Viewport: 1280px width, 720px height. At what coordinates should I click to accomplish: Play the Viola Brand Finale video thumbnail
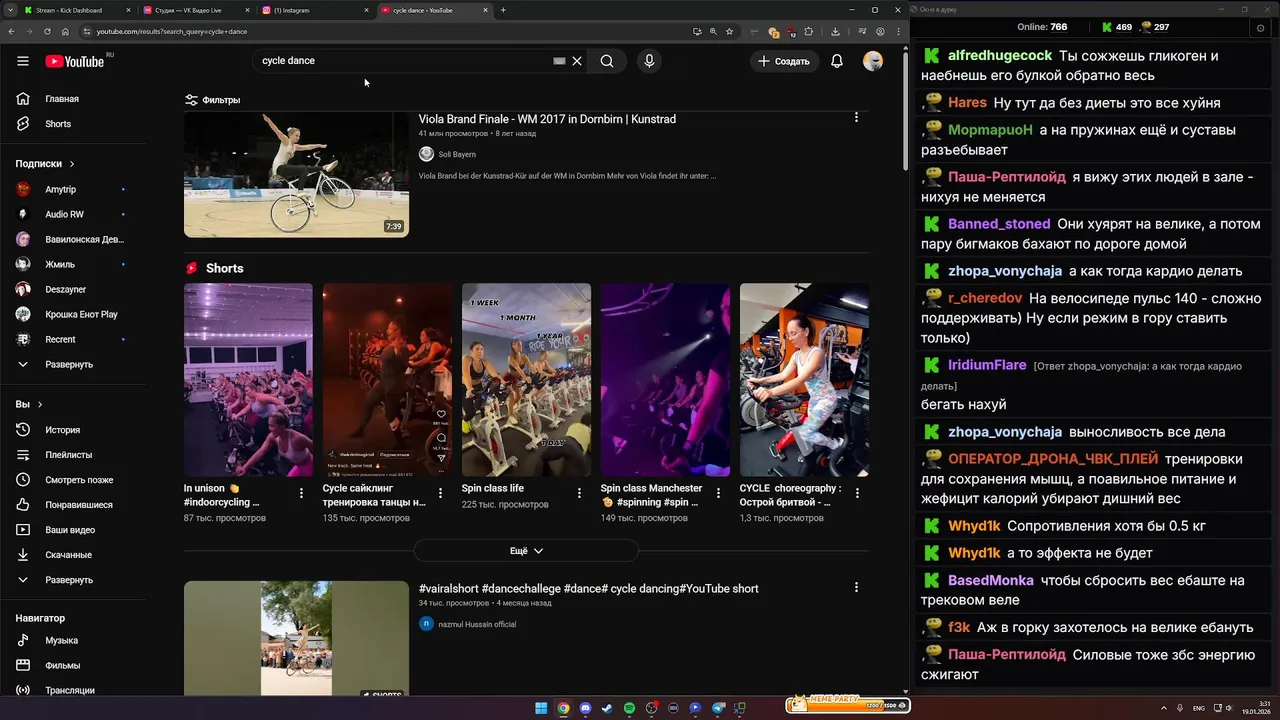pyautogui.click(x=296, y=174)
